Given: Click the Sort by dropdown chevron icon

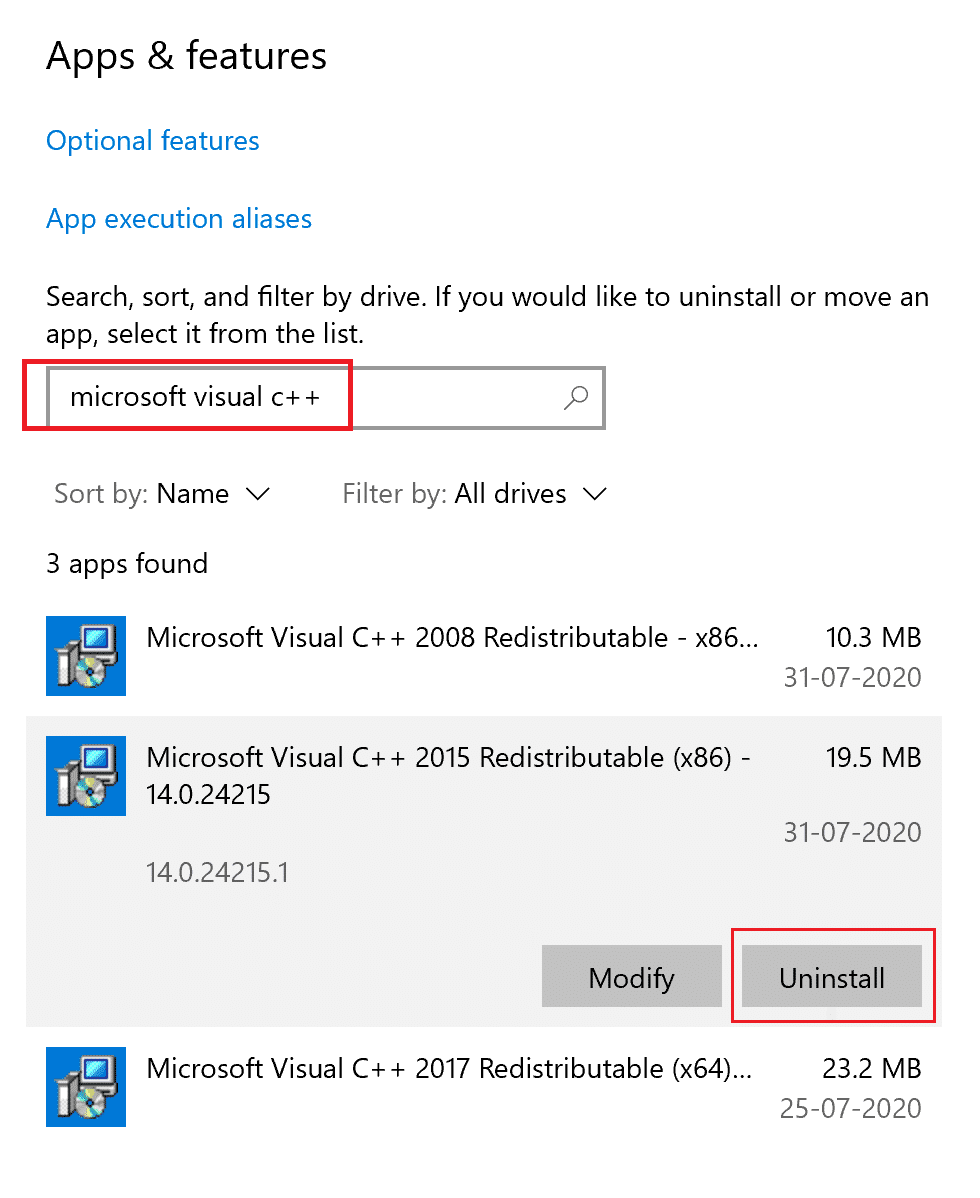Looking at the screenshot, I should (x=257, y=494).
